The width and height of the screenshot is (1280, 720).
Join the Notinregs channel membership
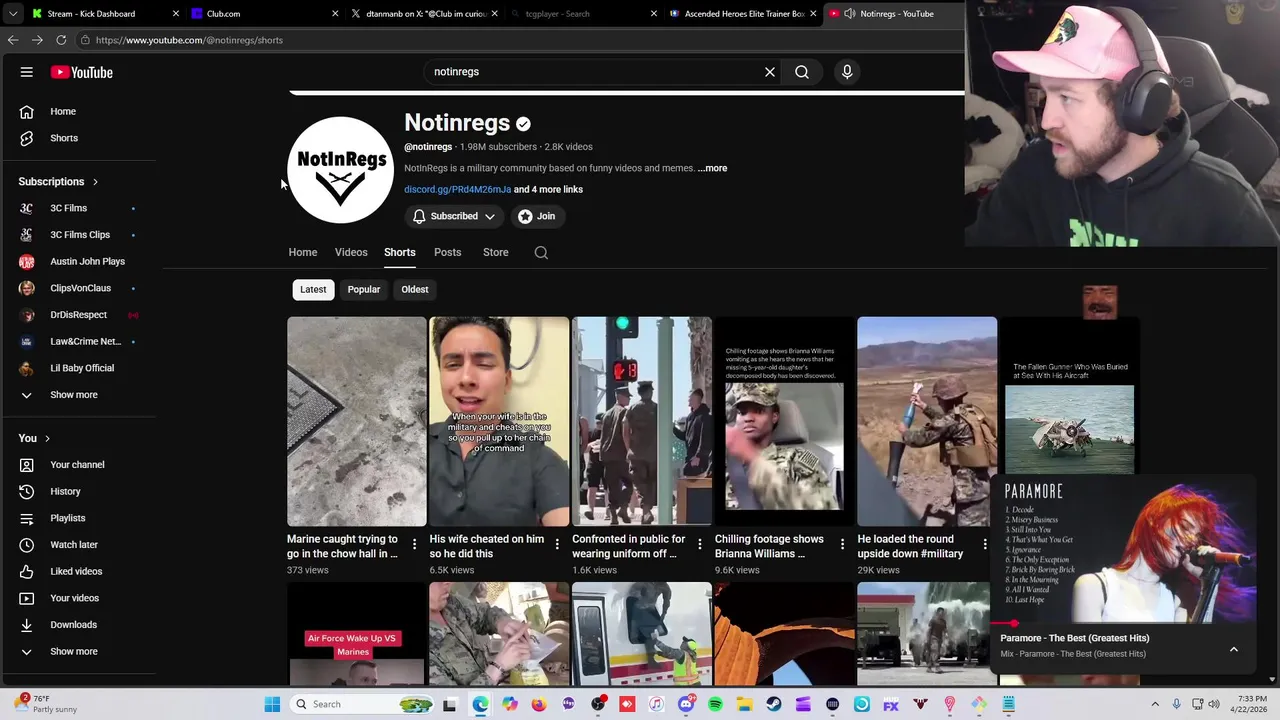coord(537,216)
